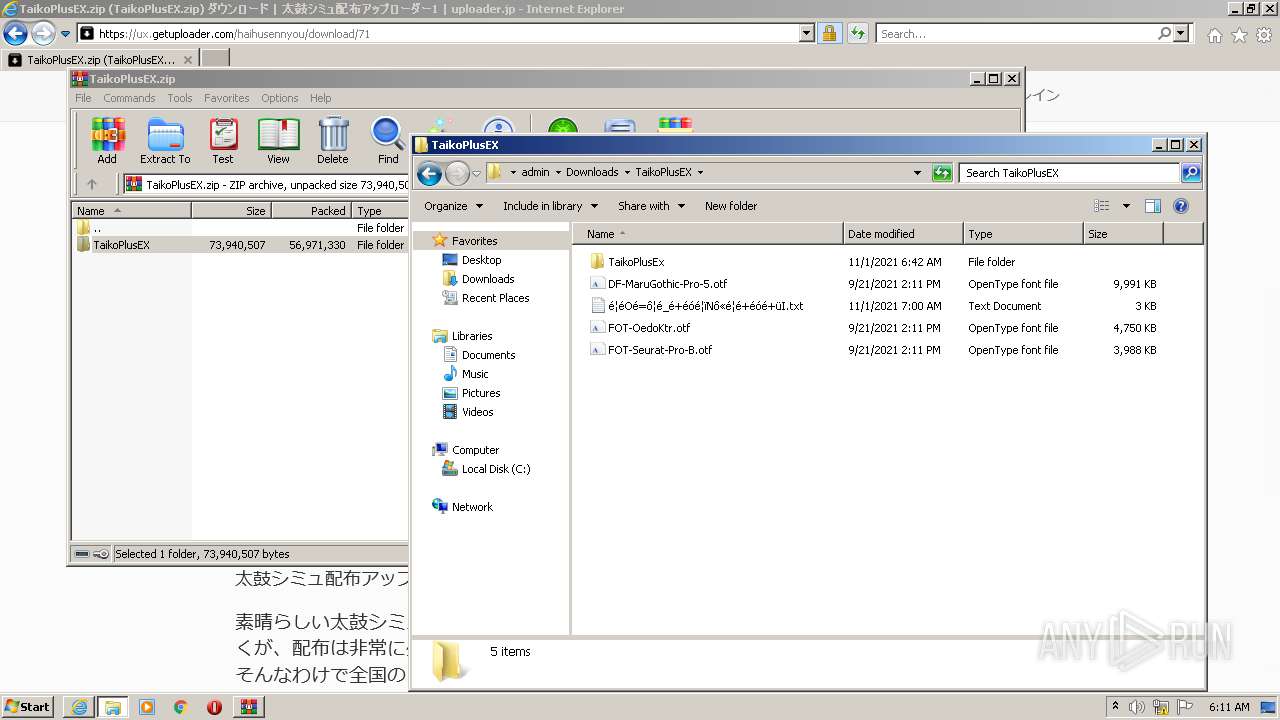This screenshot has height=720, width=1280.
Task: Select DF-MaruGothic-Pro-5.otf file
Action: point(667,284)
